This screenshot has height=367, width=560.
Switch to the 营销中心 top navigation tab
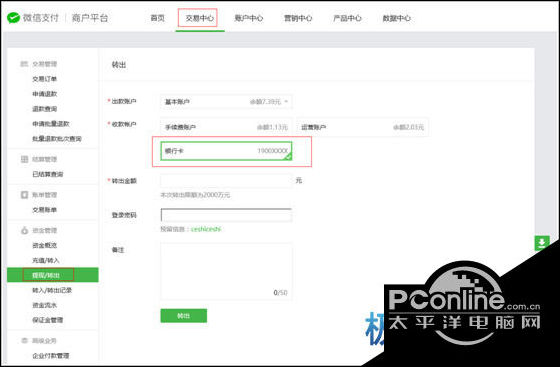pyautogui.click(x=298, y=18)
